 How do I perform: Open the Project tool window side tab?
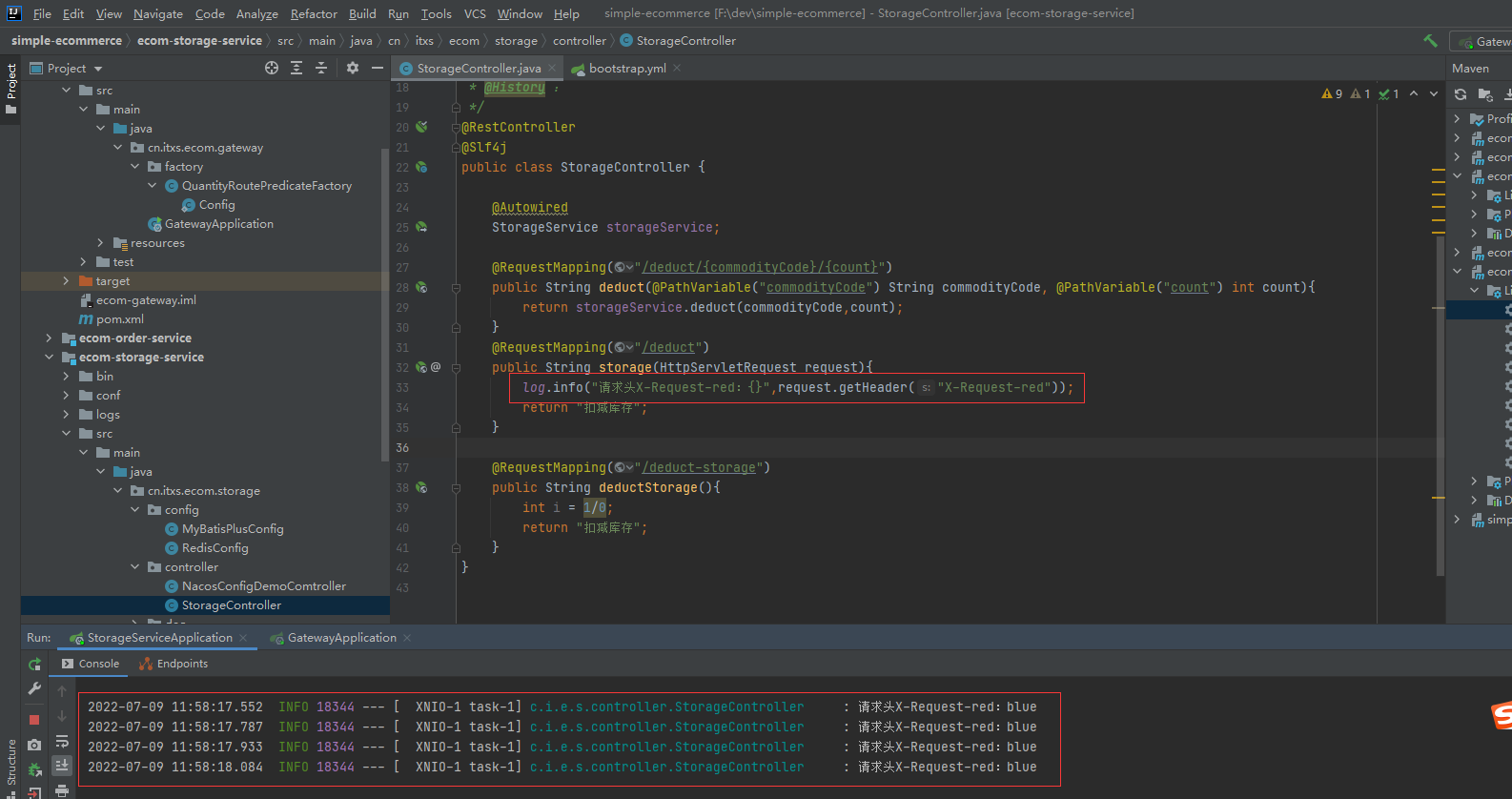click(x=10, y=89)
